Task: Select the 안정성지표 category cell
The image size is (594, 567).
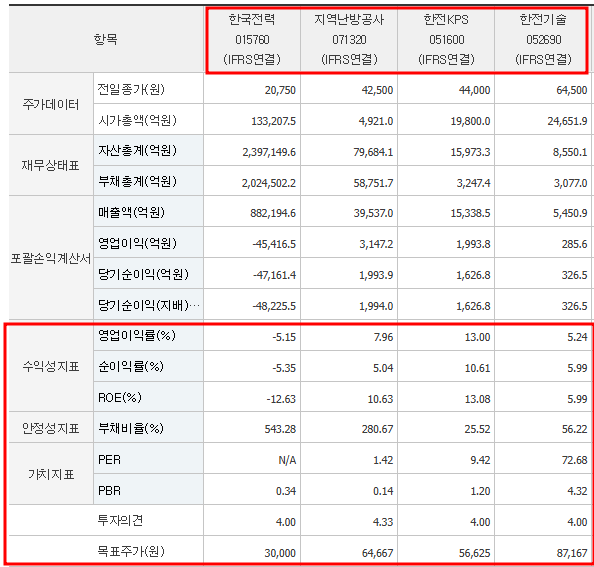Action: pyautogui.click(x=51, y=428)
